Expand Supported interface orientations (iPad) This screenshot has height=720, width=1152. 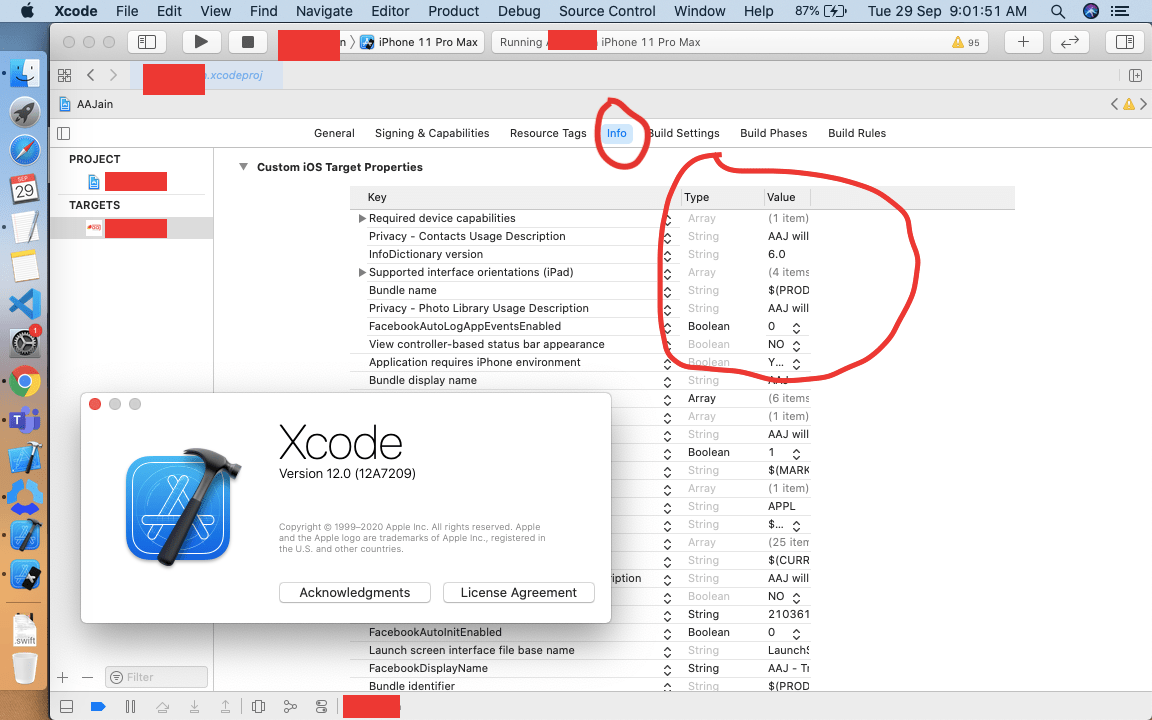point(362,272)
